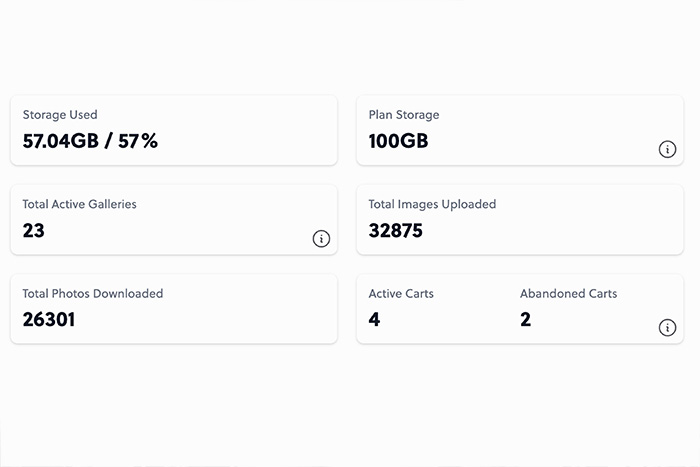Select the active galleries count 23
700x467 pixels.
coord(34,231)
